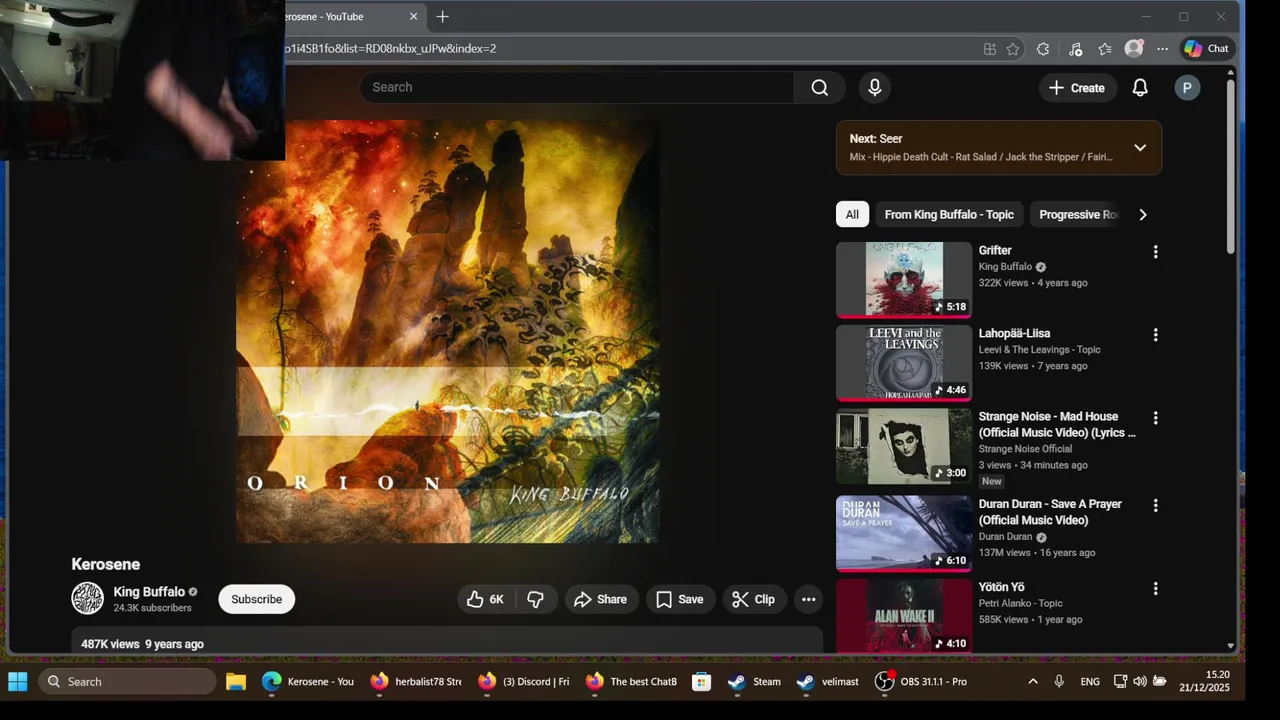
Task: Switch to Steam taskbar window
Action: pyautogui.click(x=754, y=681)
